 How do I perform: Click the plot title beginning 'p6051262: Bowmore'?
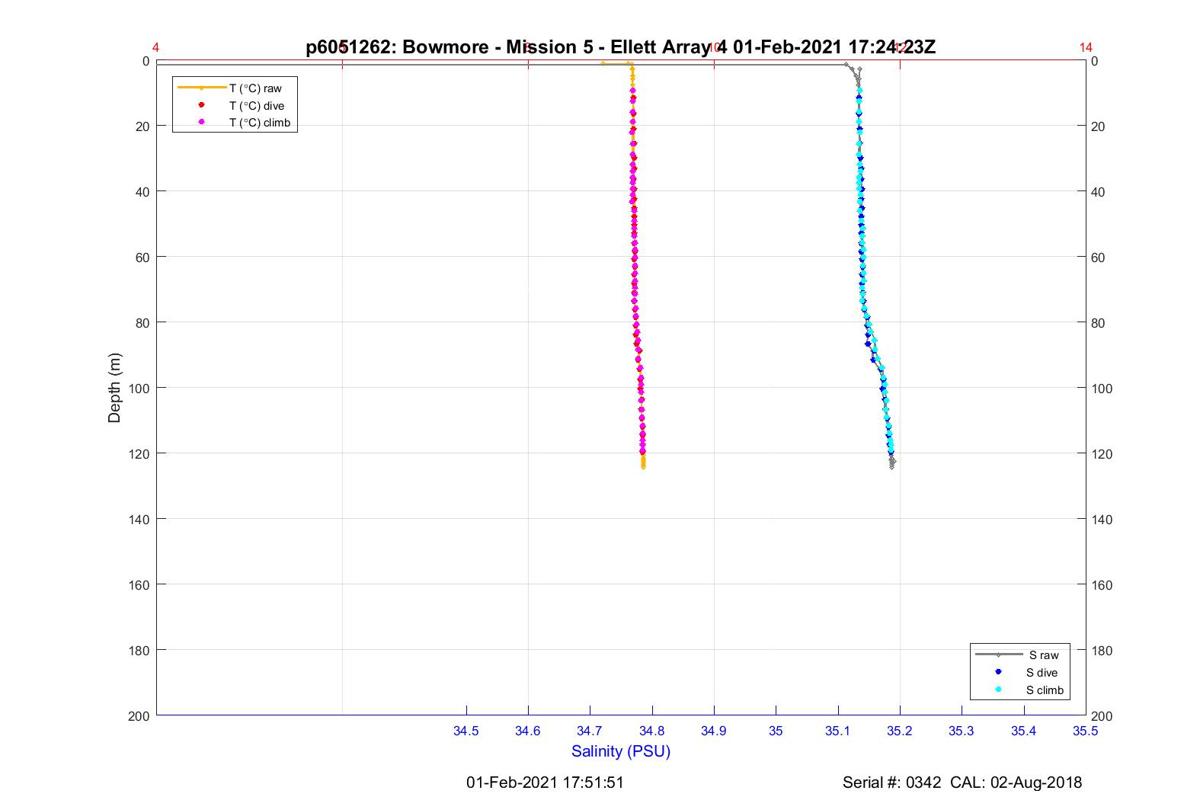620,47
